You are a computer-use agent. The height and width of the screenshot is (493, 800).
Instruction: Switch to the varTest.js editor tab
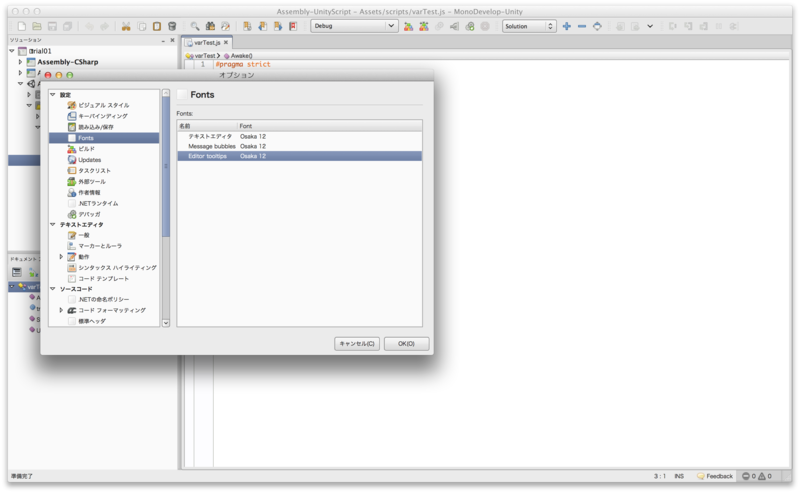click(x=207, y=42)
